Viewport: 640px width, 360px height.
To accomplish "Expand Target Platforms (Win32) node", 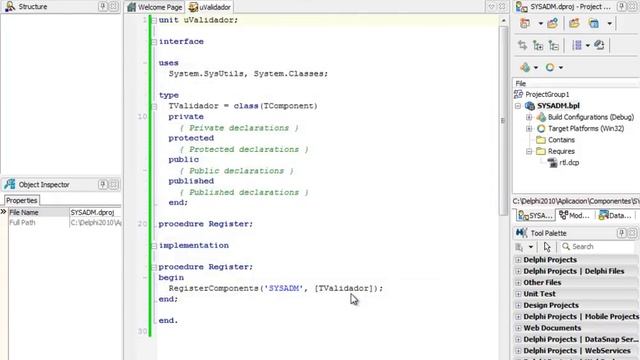I will [529, 129].
